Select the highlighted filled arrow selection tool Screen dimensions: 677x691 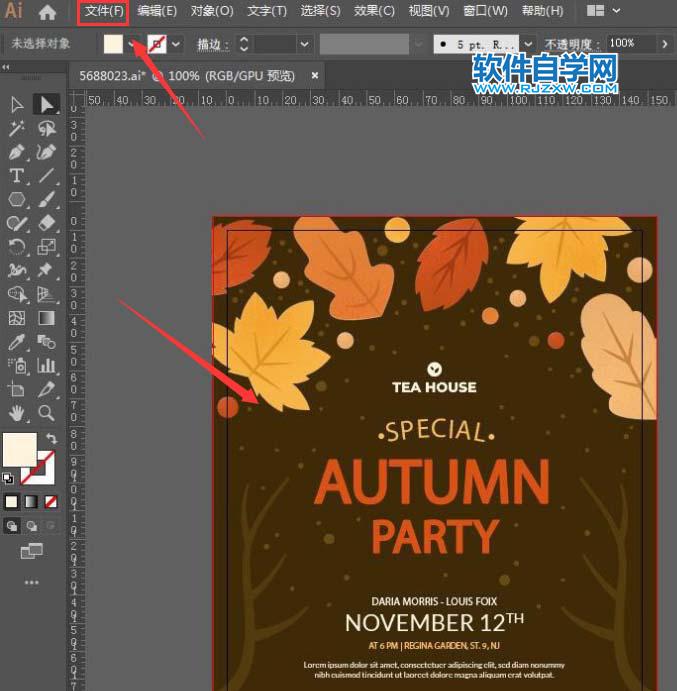46,105
